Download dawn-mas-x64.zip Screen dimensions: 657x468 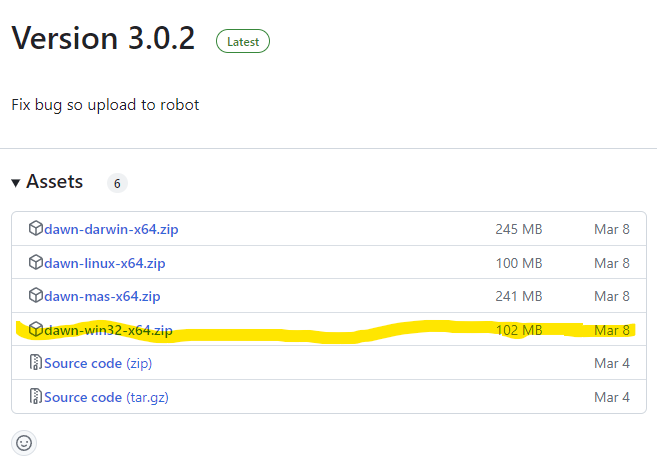102,296
